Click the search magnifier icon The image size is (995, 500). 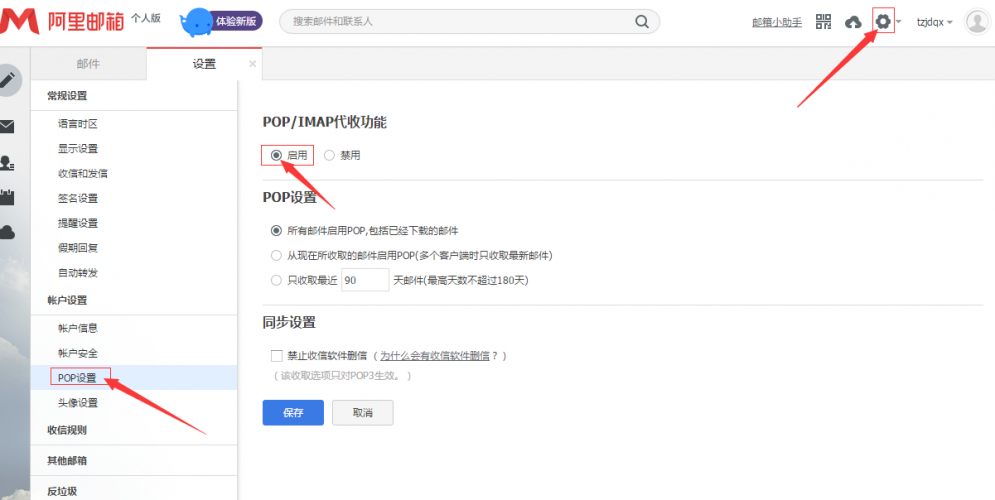(642, 21)
